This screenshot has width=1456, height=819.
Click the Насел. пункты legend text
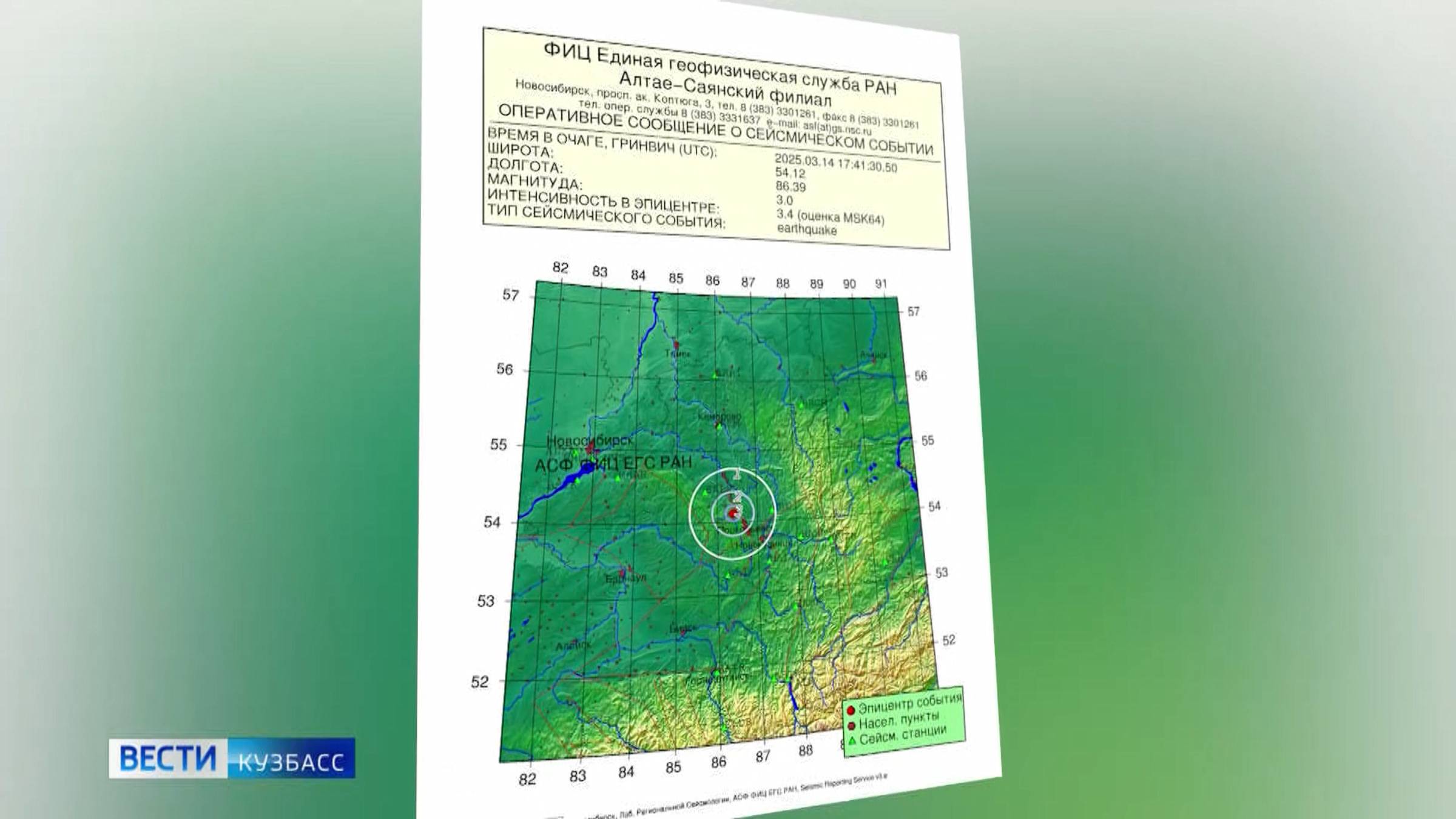(899, 720)
